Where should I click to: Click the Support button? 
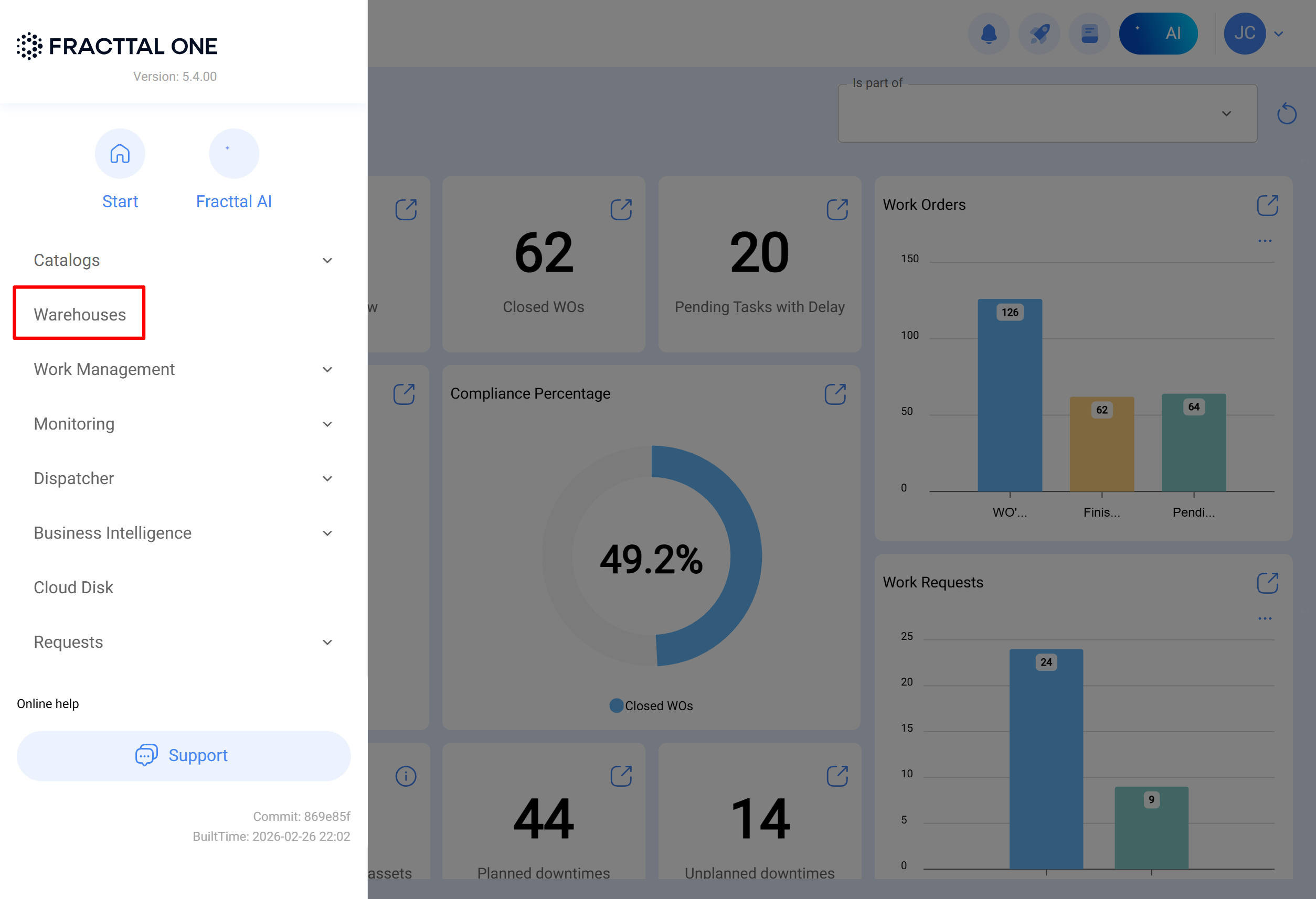coord(184,756)
